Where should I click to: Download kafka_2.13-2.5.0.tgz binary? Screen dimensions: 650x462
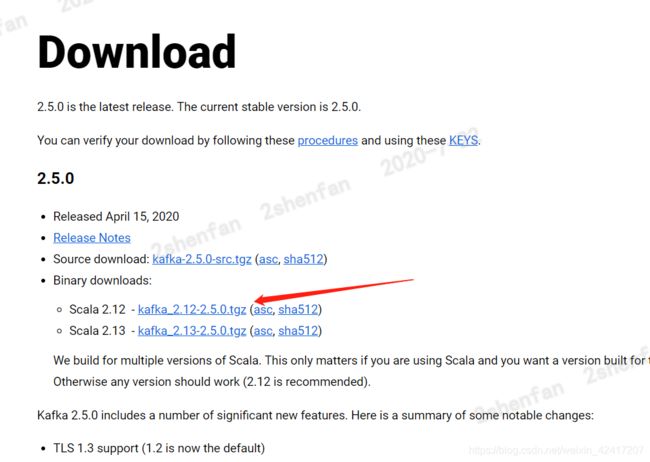pos(192,331)
